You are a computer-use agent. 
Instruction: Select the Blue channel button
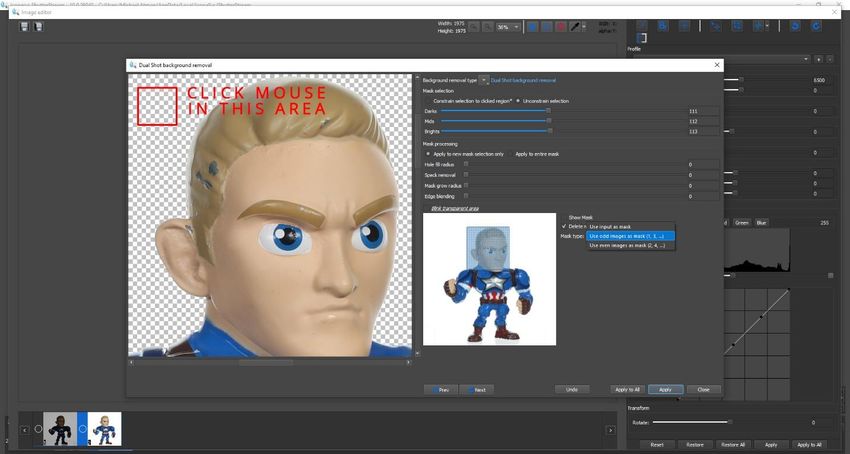pos(762,223)
